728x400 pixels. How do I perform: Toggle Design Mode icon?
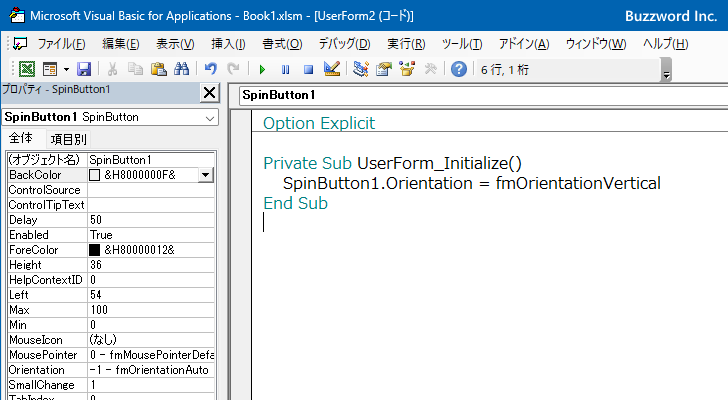[332, 69]
